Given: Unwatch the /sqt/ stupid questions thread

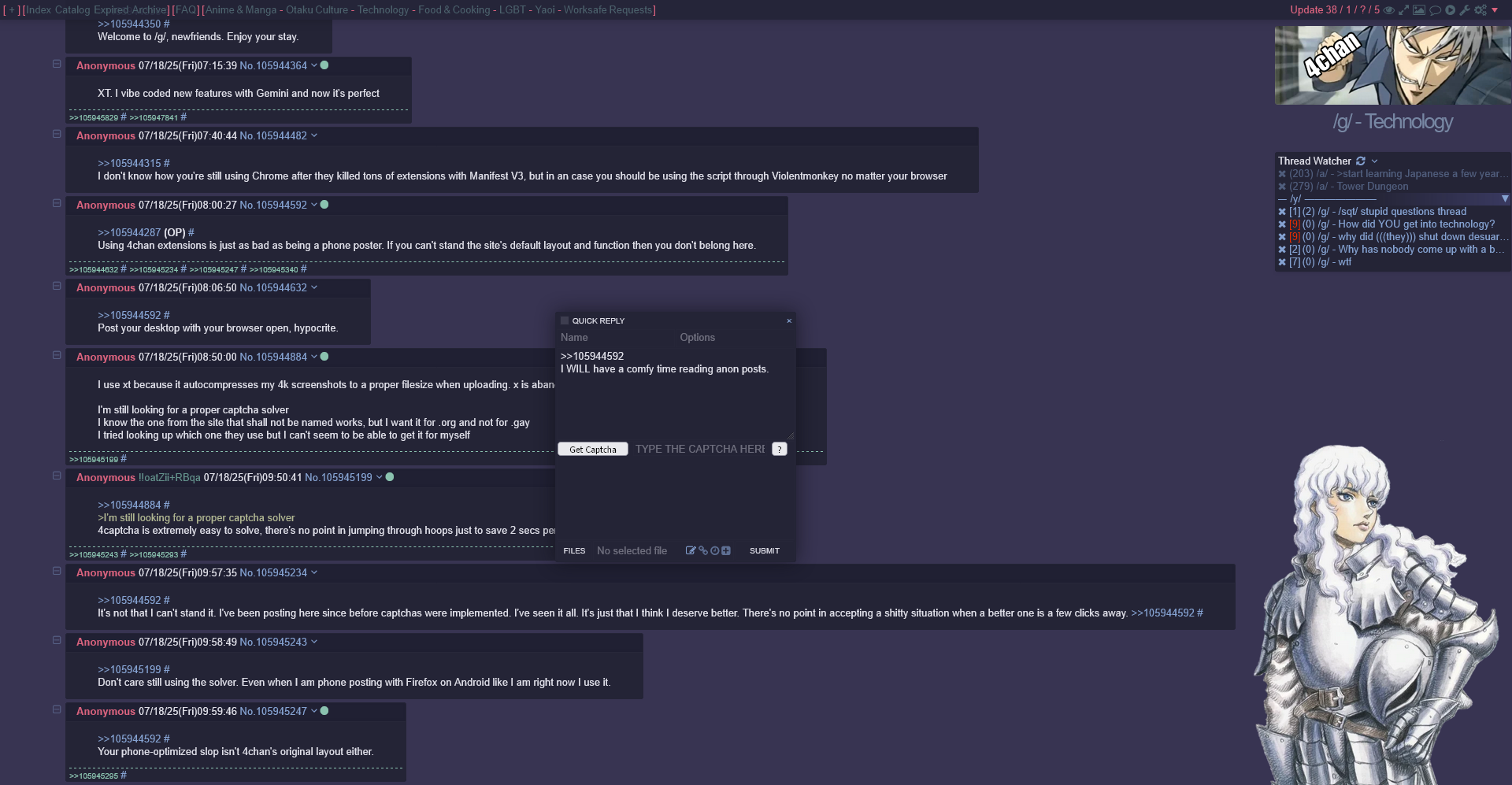Looking at the screenshot, I should tap(1282, 212).
